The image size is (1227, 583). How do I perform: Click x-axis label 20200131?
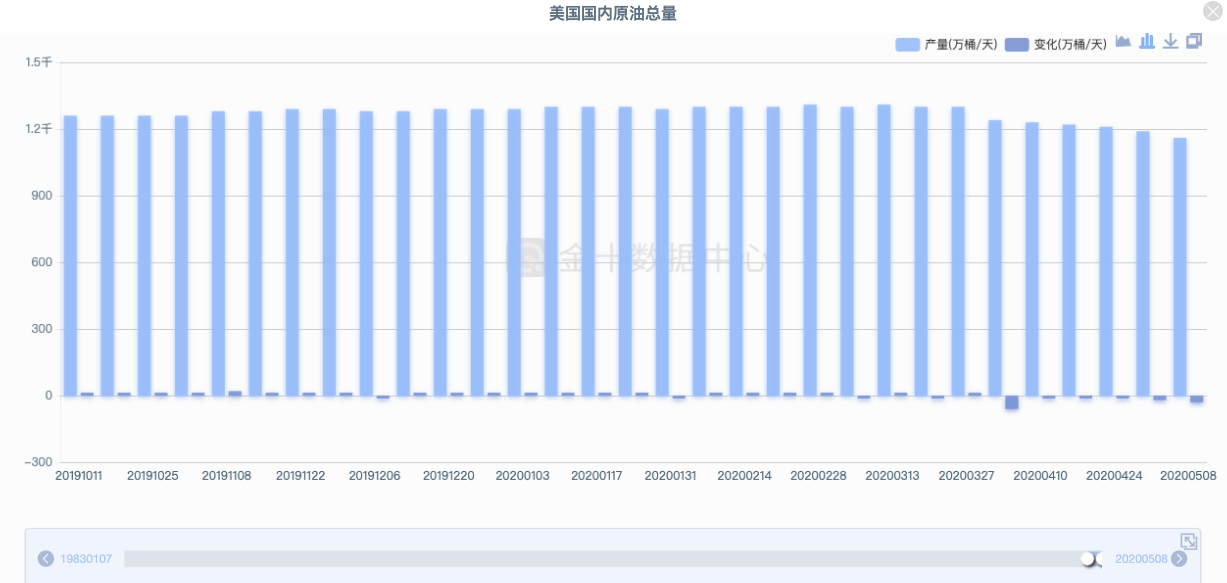(671, 476)
